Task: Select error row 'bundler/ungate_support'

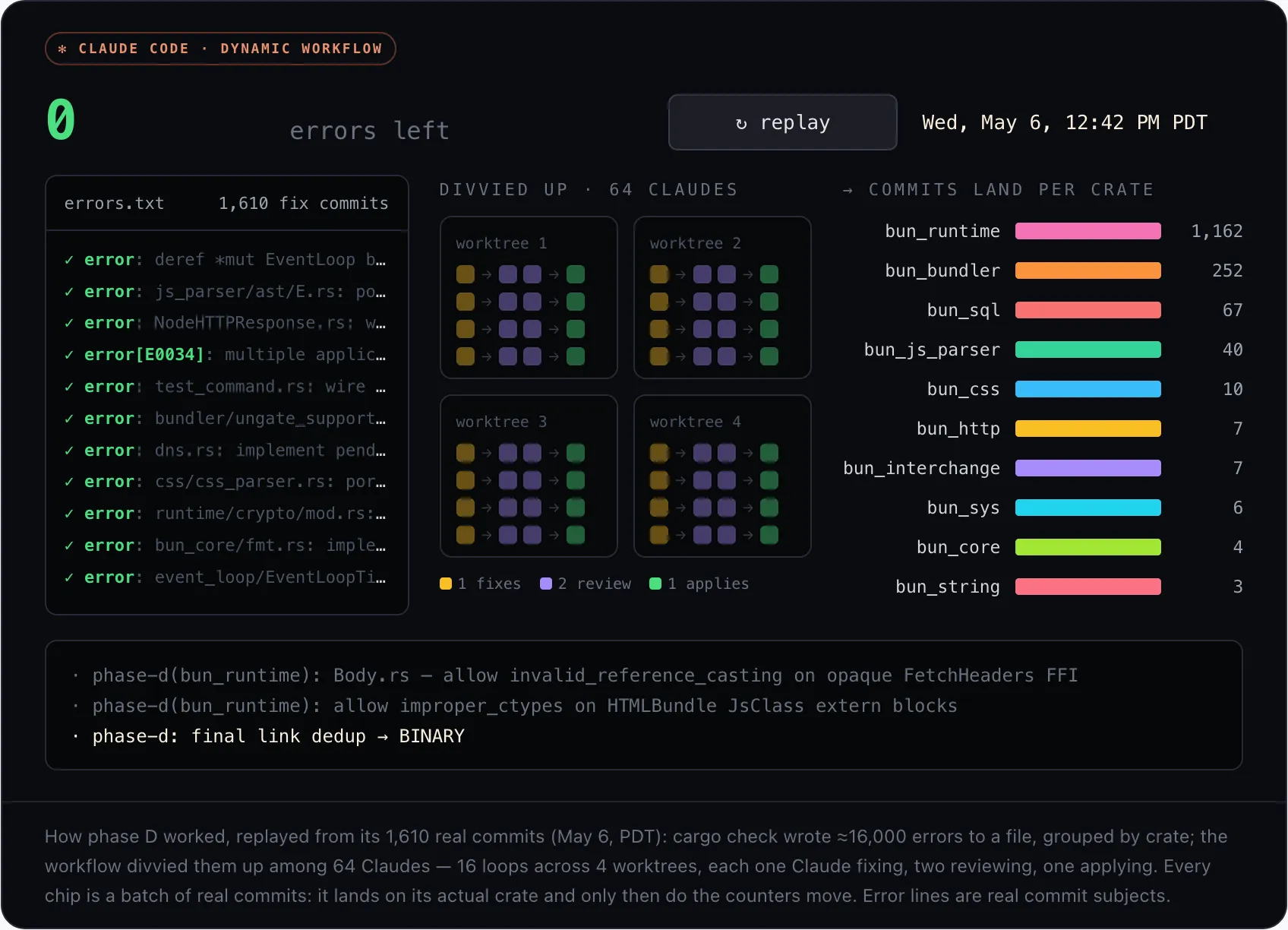Action: [x=226, y=419]
